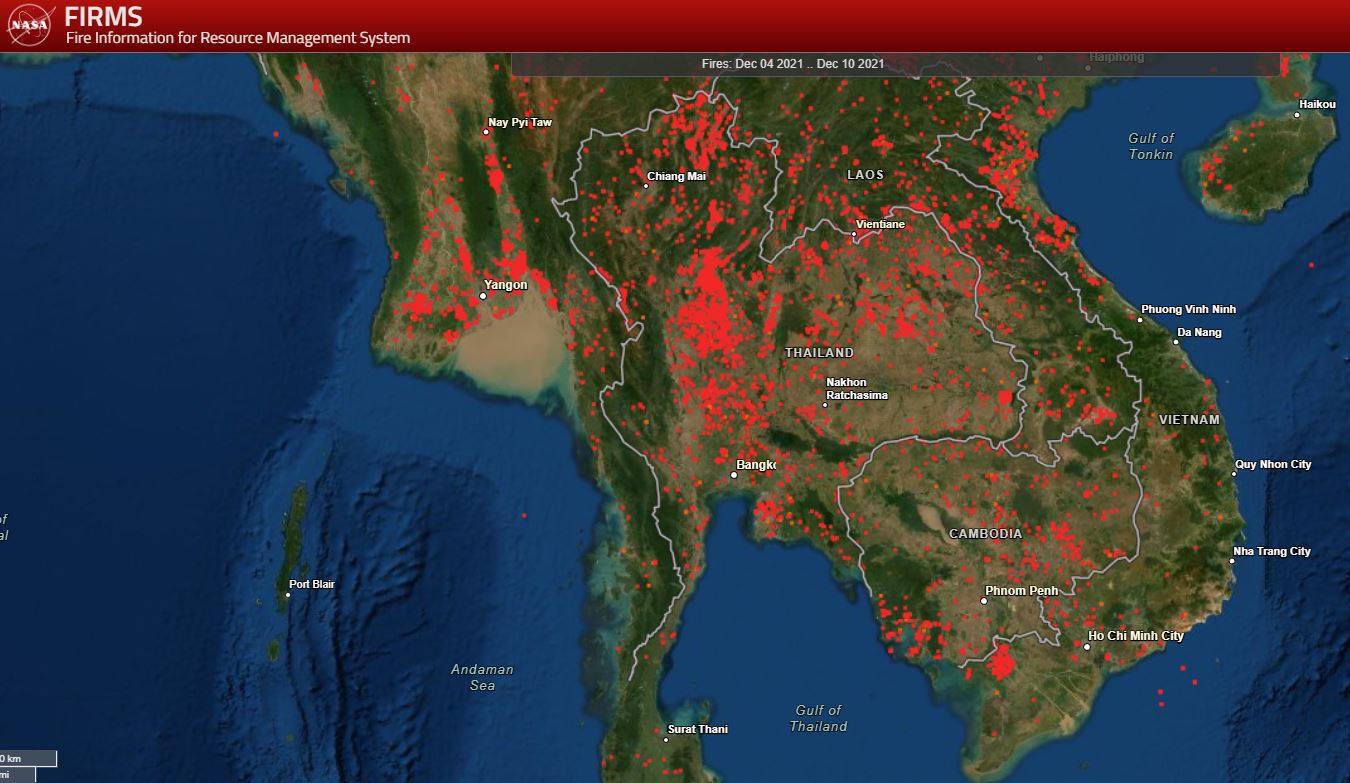Click the Ho Chi Minh City label
Viewport: 1350px width, 783px height.
tap(1136, 636)
